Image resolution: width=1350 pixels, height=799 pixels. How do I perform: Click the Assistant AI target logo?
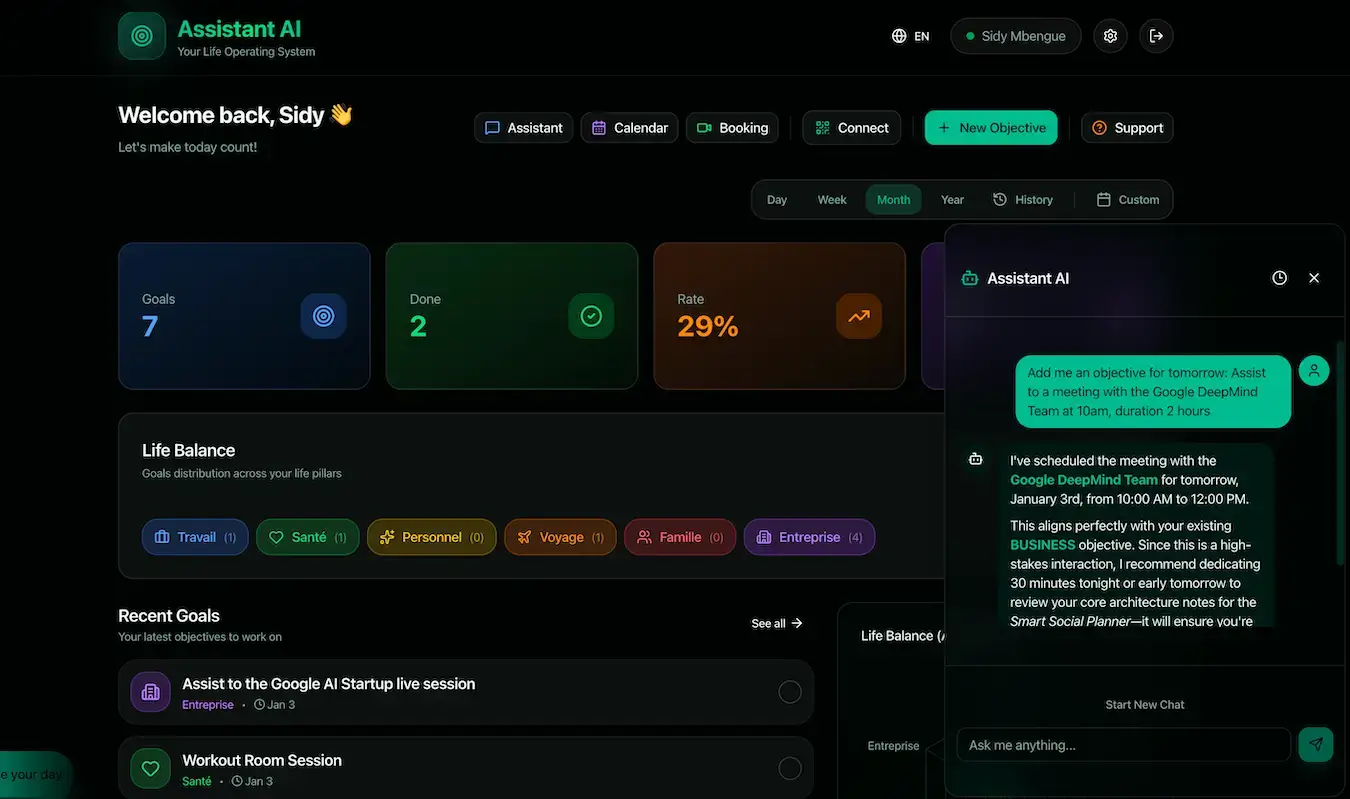(x=142, y=36)
